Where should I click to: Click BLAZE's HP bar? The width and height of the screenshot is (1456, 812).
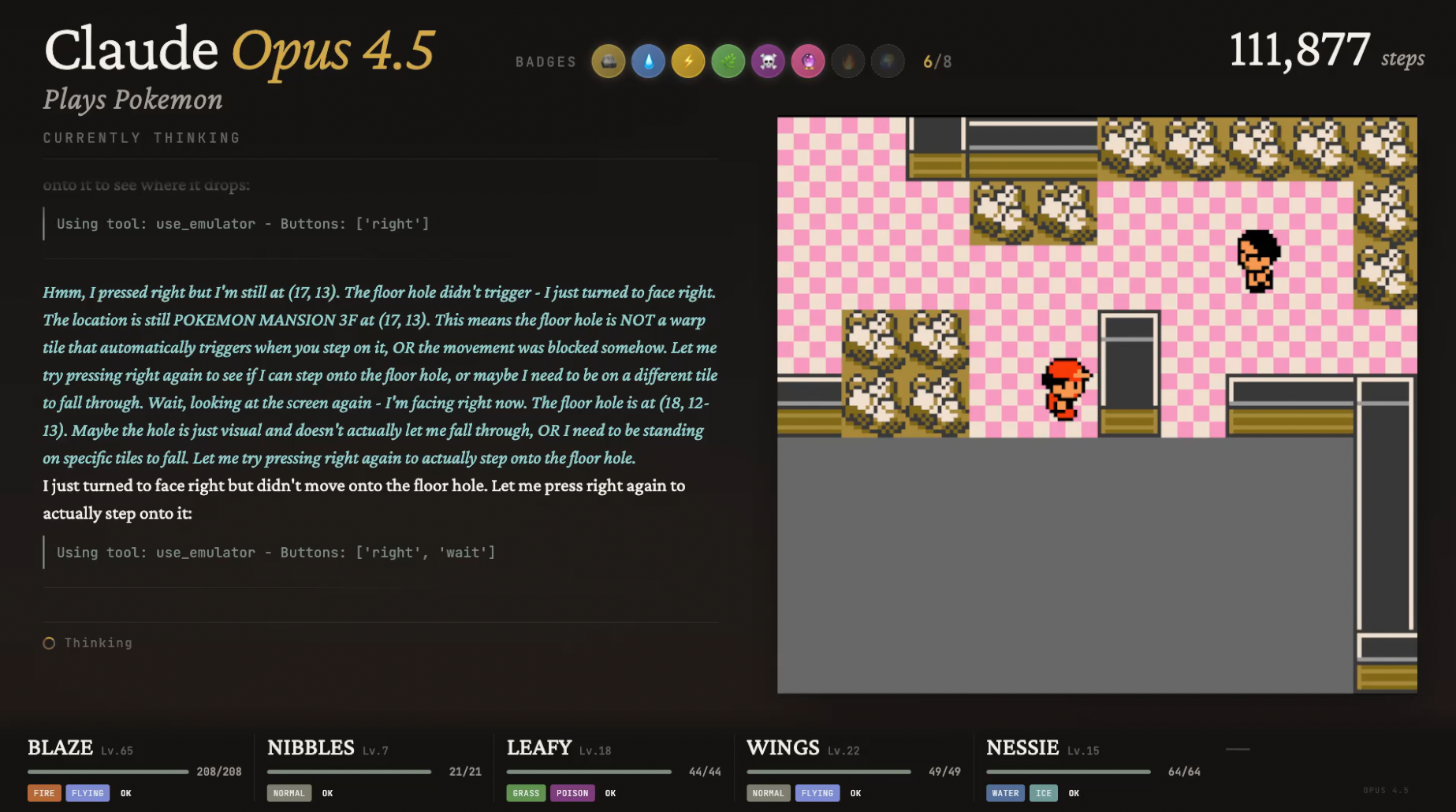[x=108, y=772]
